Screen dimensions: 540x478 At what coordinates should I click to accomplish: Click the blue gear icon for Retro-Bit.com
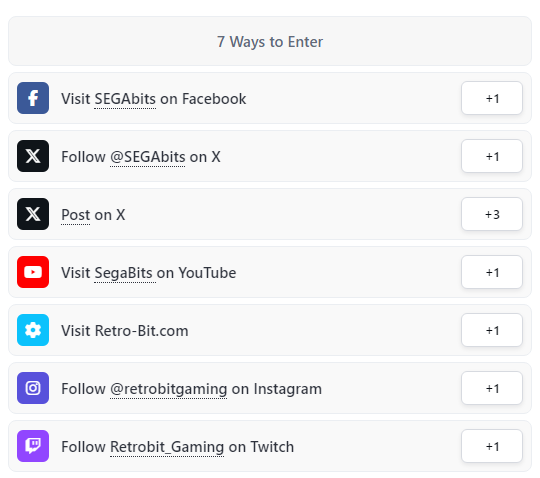coord(33,330)
